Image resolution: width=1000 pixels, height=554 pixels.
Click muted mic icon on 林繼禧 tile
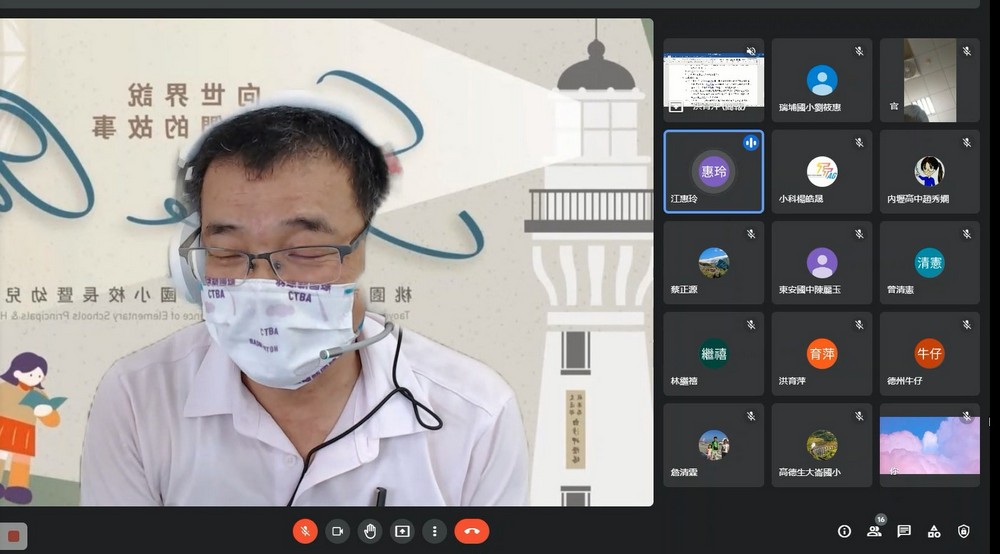[751, 325]
